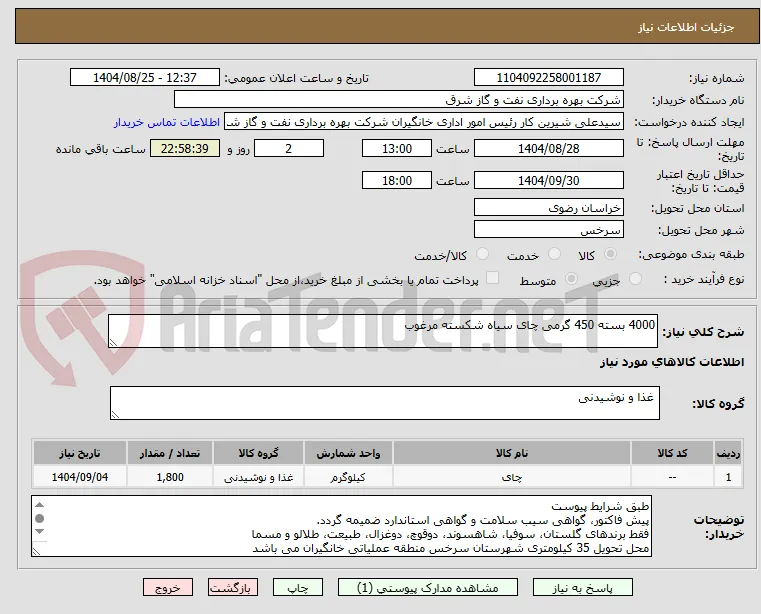761x614 pixels.
Task: Click the کیلوگرم unit cell
Action: [x=348, y=477]
